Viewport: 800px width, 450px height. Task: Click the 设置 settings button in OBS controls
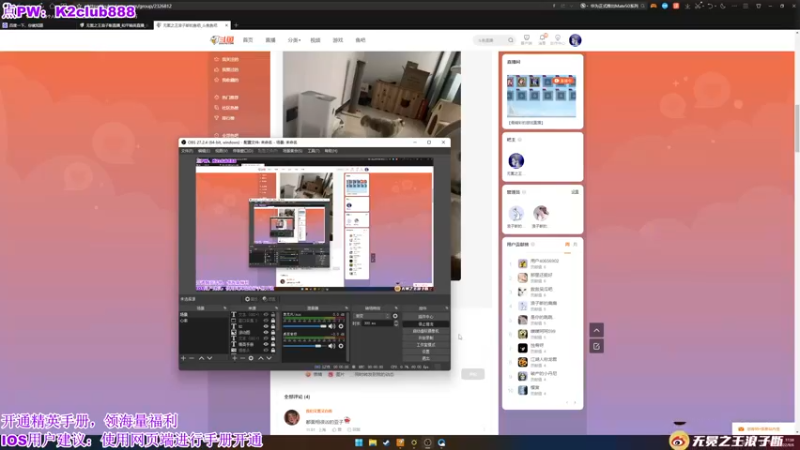click(426, 352)
